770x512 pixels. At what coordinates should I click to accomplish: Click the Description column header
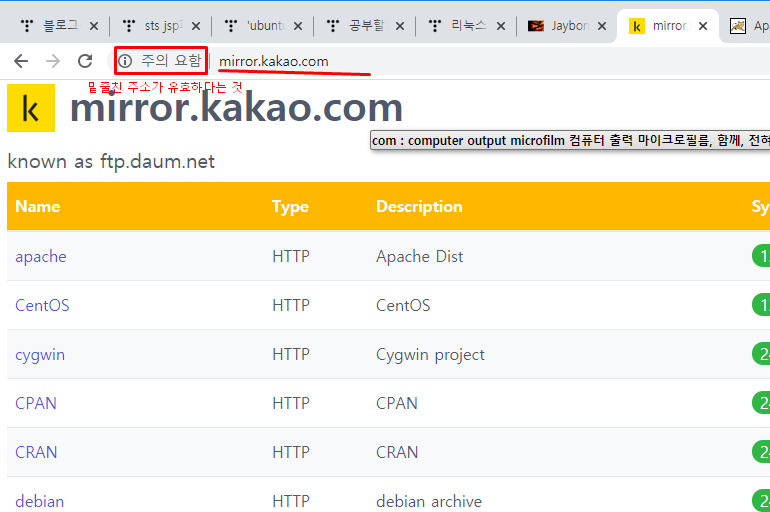point(419,207)
